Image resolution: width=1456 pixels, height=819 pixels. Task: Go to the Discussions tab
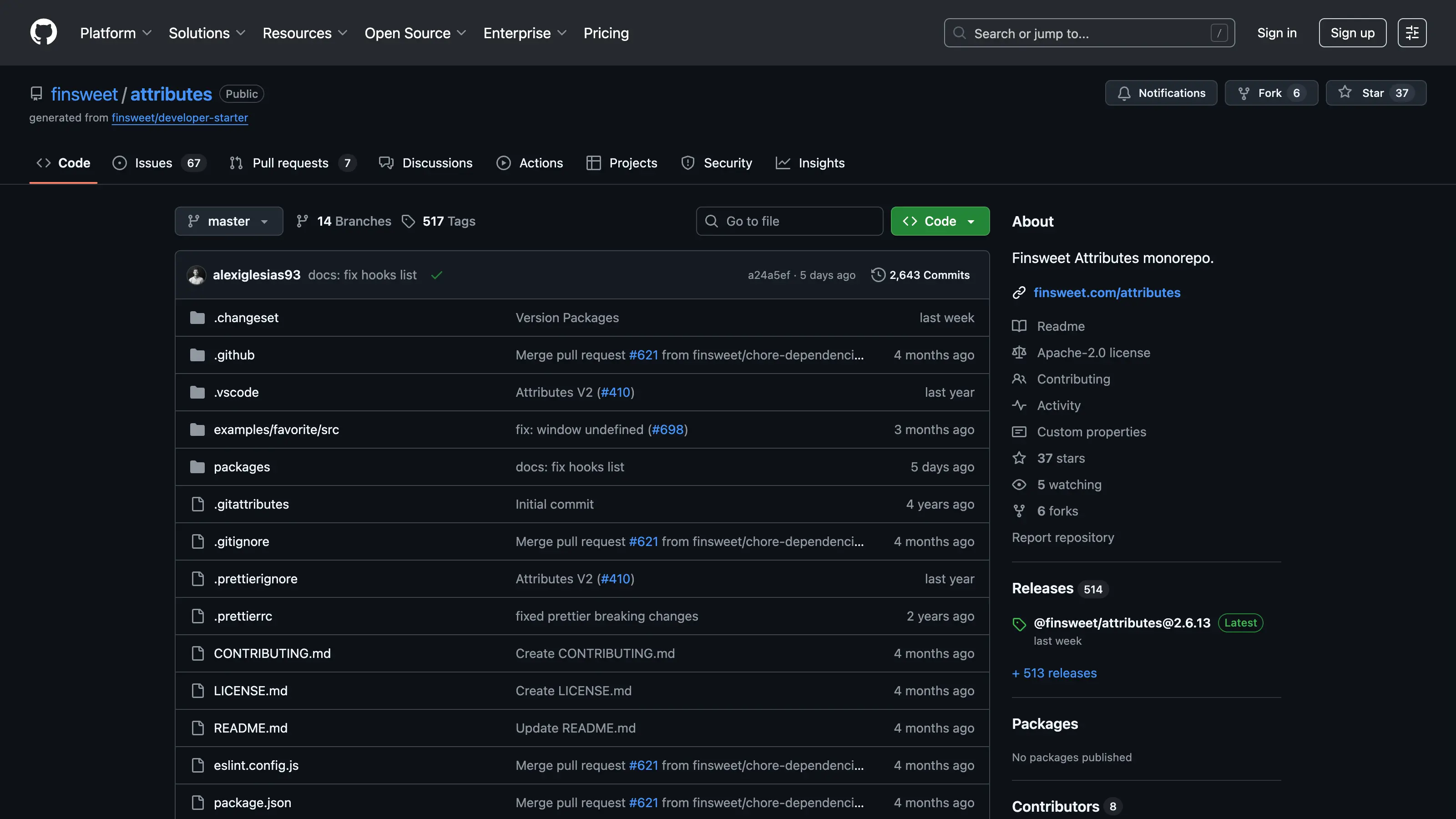pos(425,163)
